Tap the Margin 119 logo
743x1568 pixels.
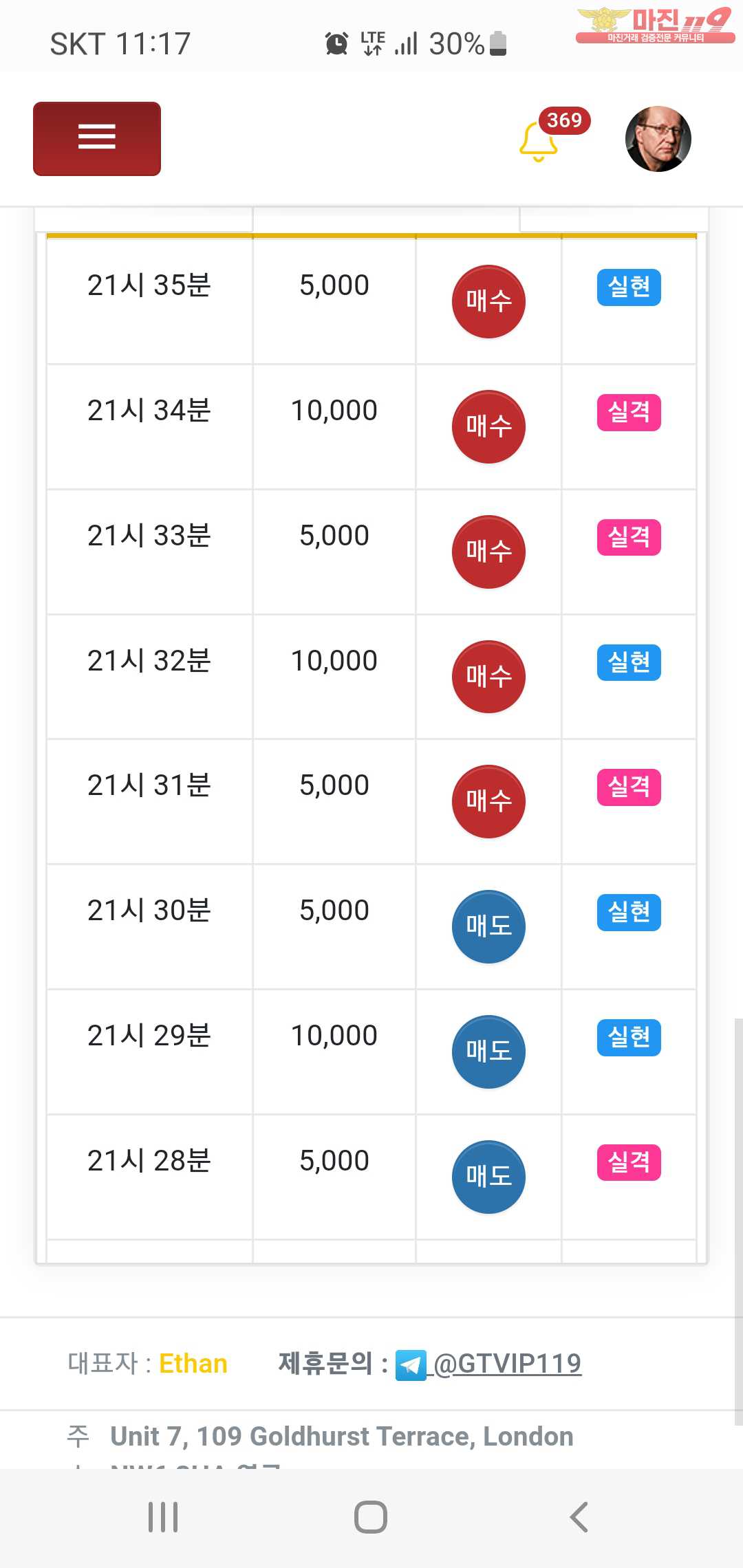(654, 25)
